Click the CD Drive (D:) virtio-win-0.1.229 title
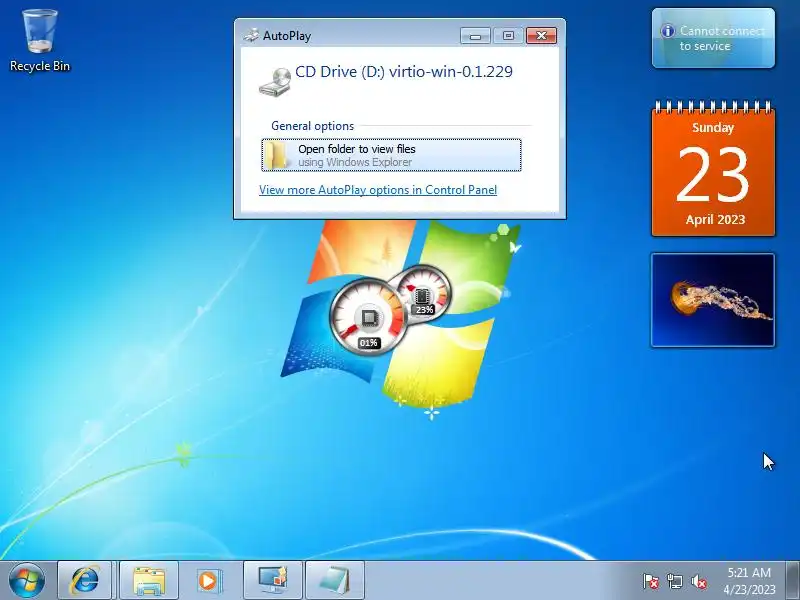The height and width of the screenshot is (600, 800). click(404, 71)
